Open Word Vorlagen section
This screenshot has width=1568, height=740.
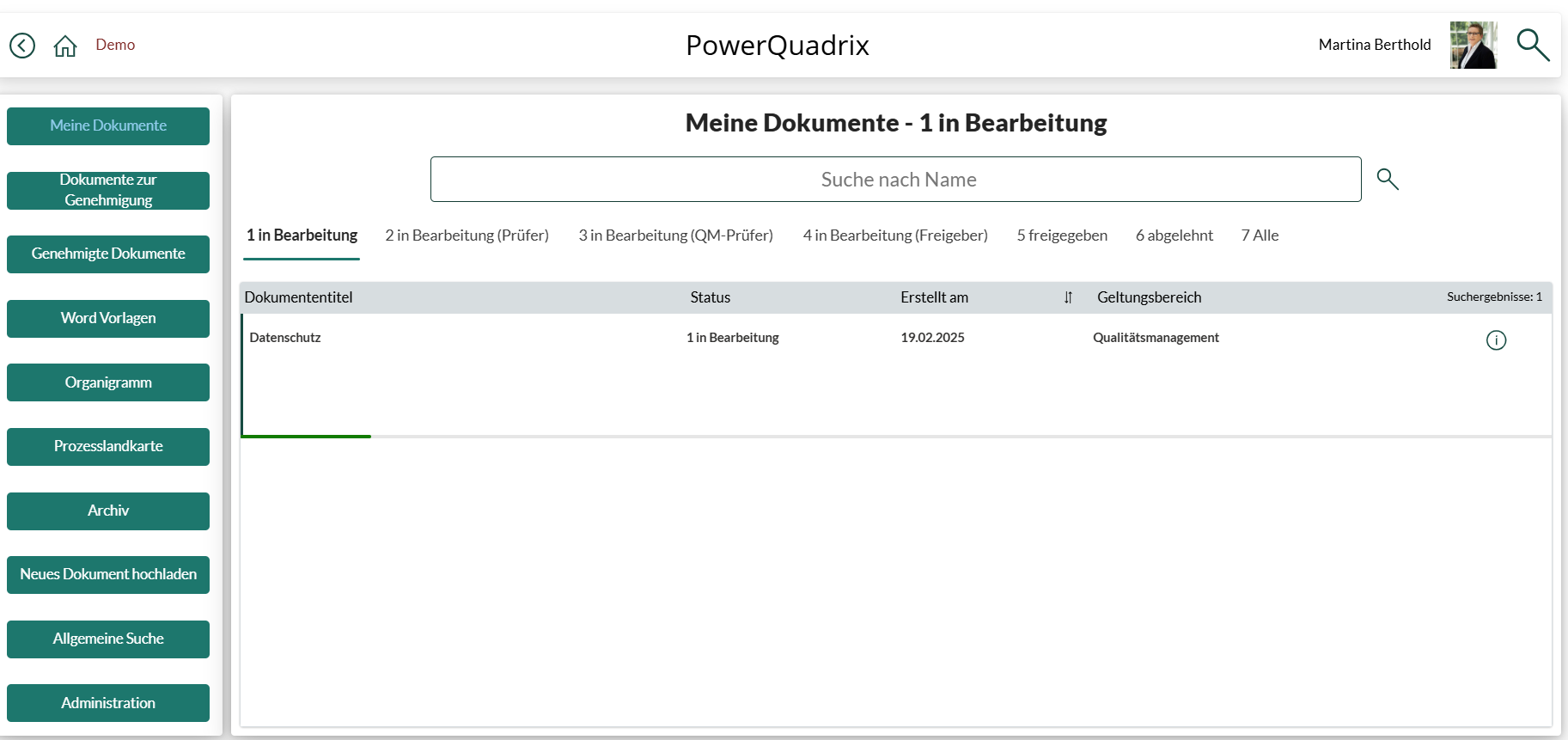click(108, 319)
